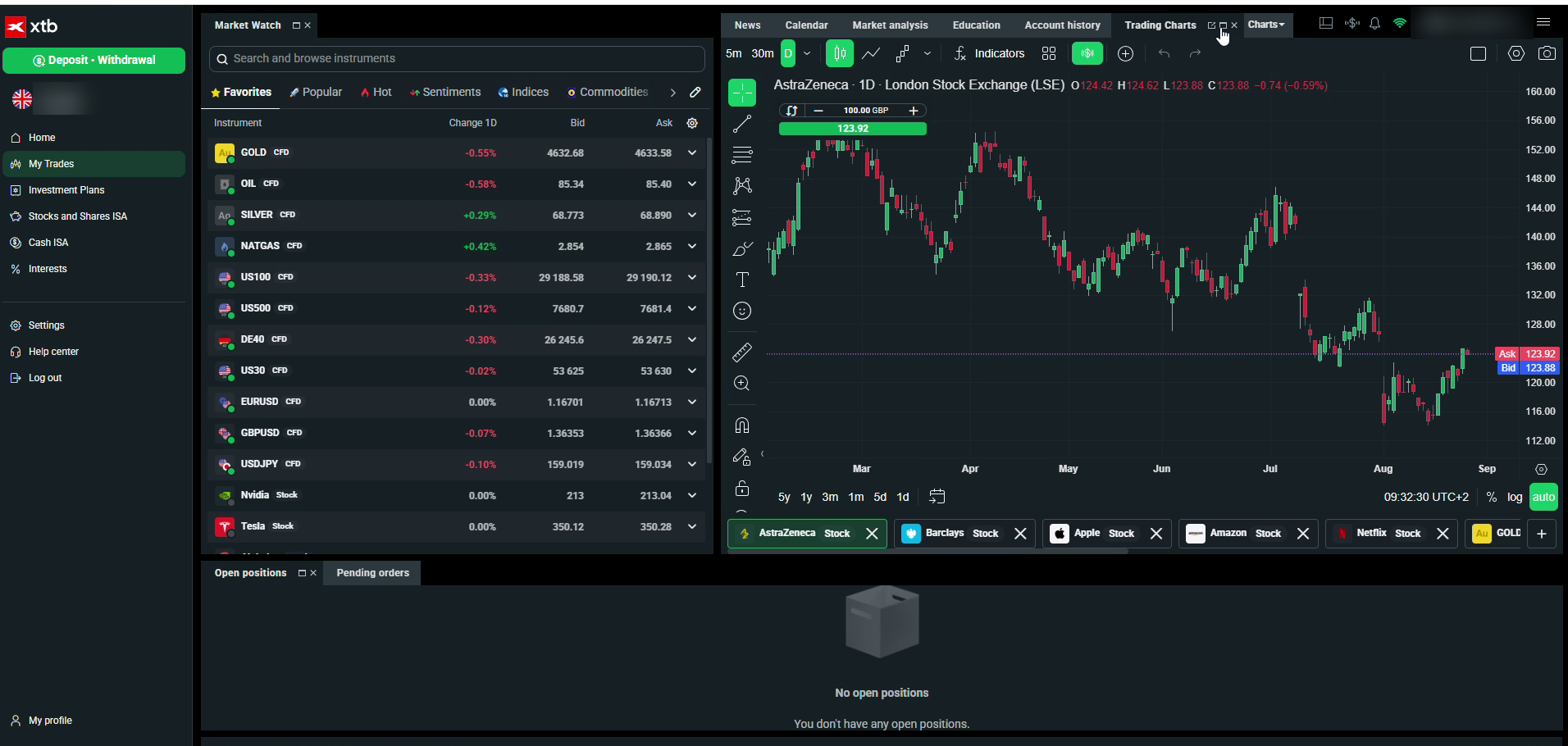Screen dimensions: 1568x746
Task: Click the green 123.92 buy button
Action: click(x=853, y=129)
